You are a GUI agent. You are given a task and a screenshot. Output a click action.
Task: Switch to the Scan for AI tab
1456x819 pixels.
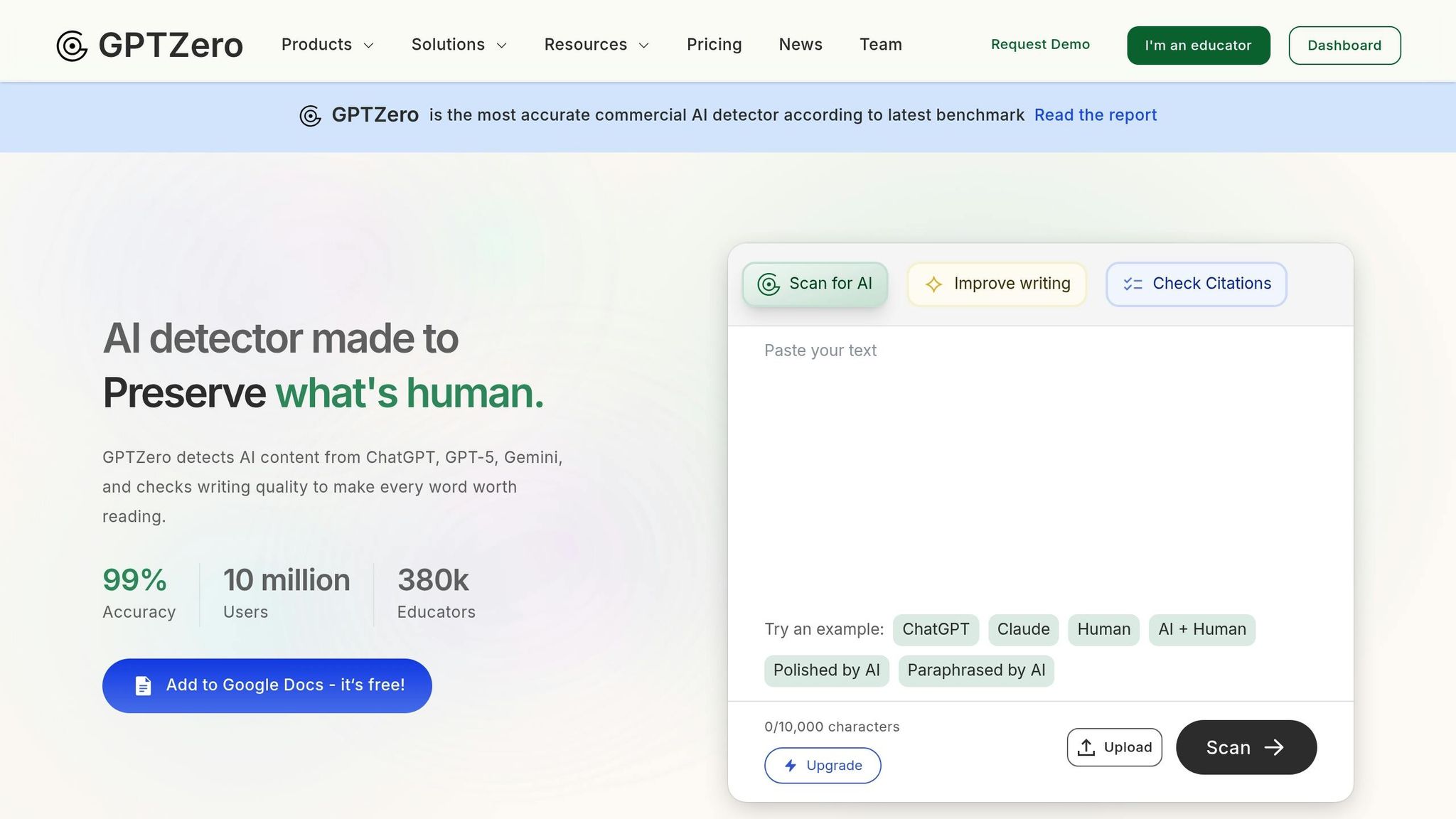point(815,284)
